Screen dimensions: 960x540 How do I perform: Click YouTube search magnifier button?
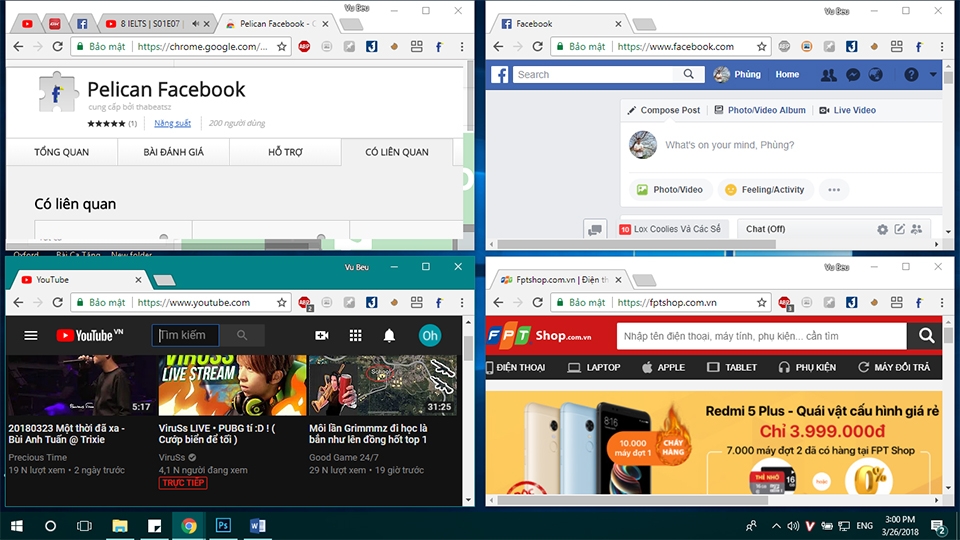pyautogui.click(x=242, y=336)
